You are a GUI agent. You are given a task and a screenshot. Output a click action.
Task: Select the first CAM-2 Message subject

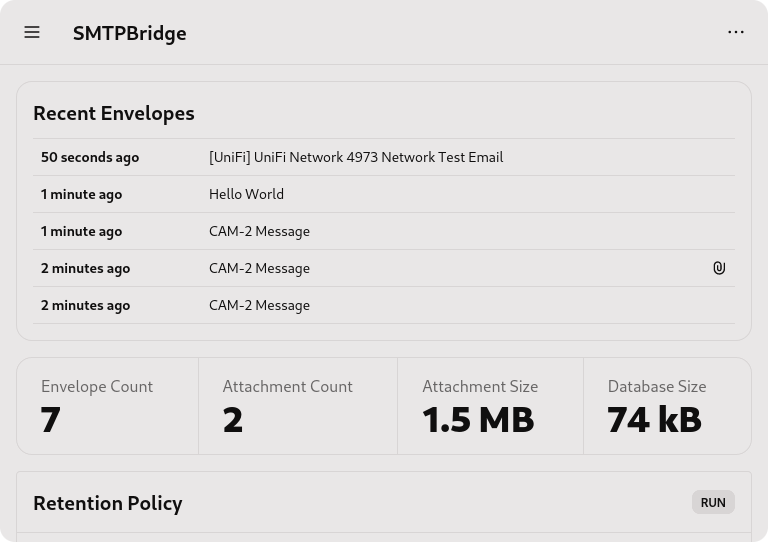coord(259,231)
